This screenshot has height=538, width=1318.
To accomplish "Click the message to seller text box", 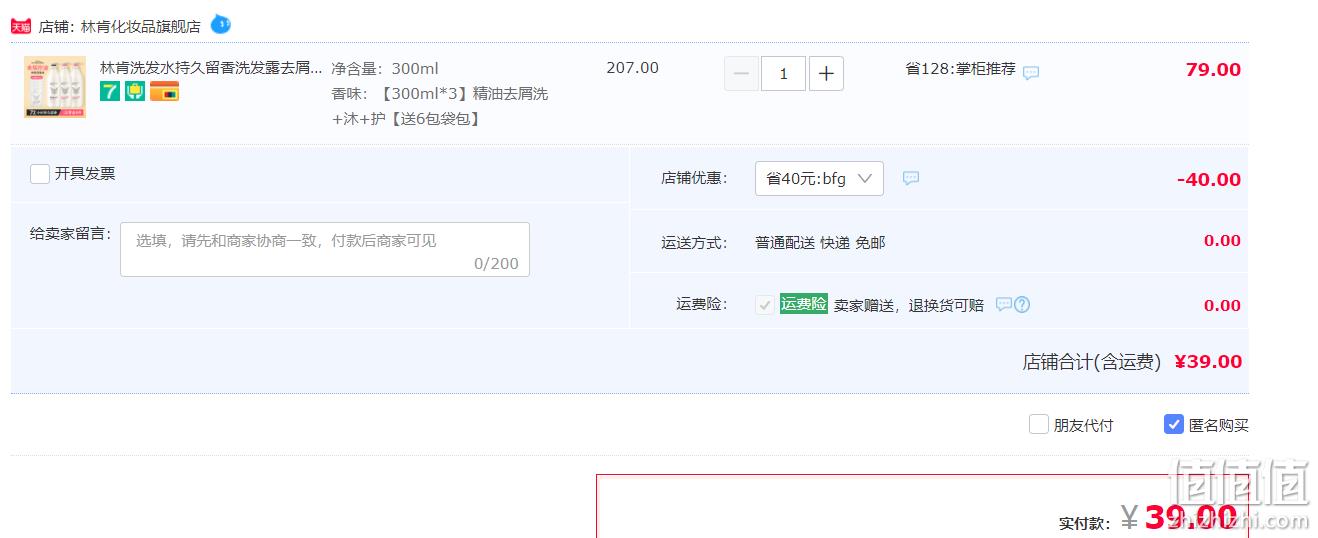I will click(x=325, y=249).
